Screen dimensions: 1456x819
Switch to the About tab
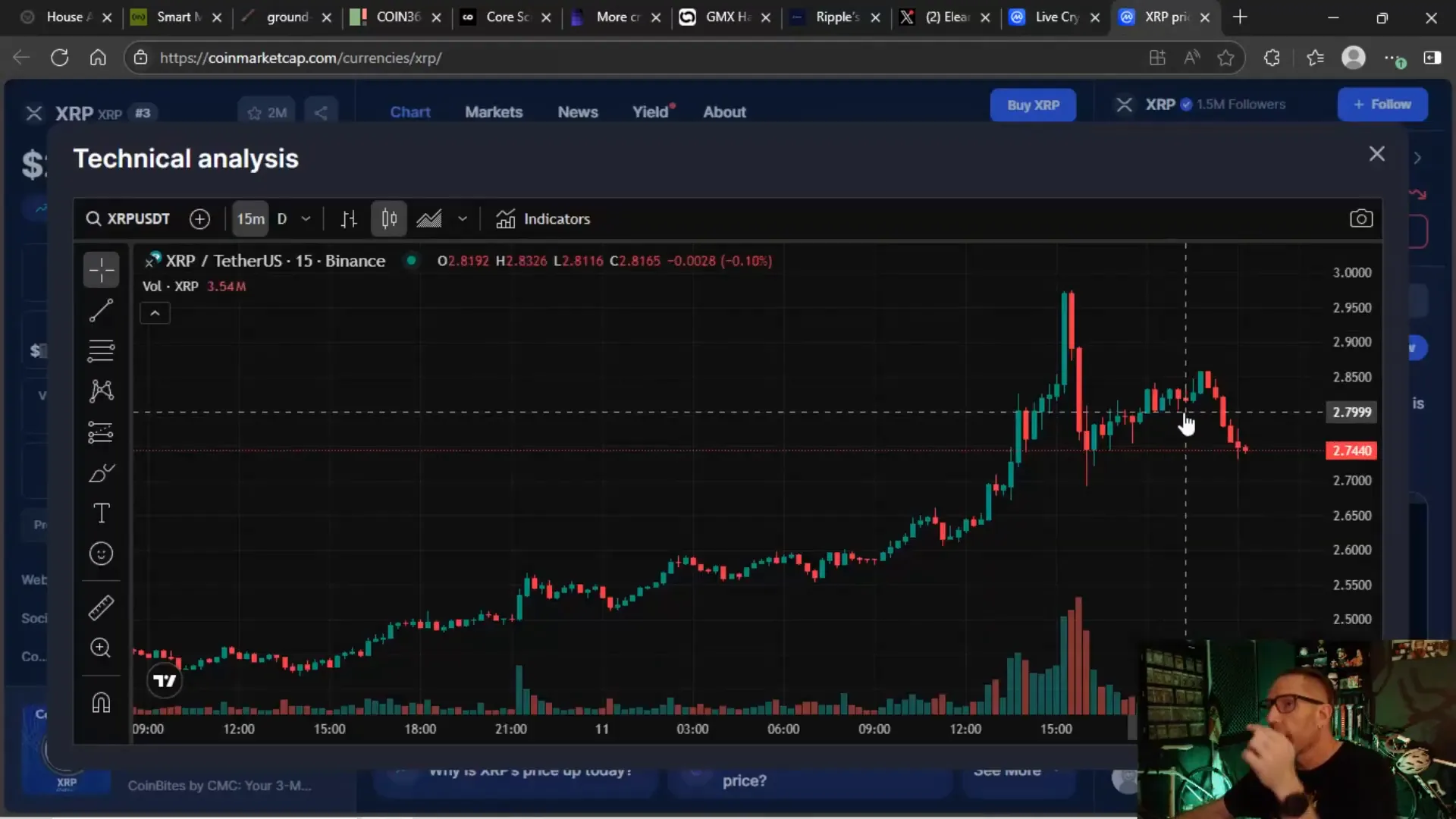tap(724, 112)
